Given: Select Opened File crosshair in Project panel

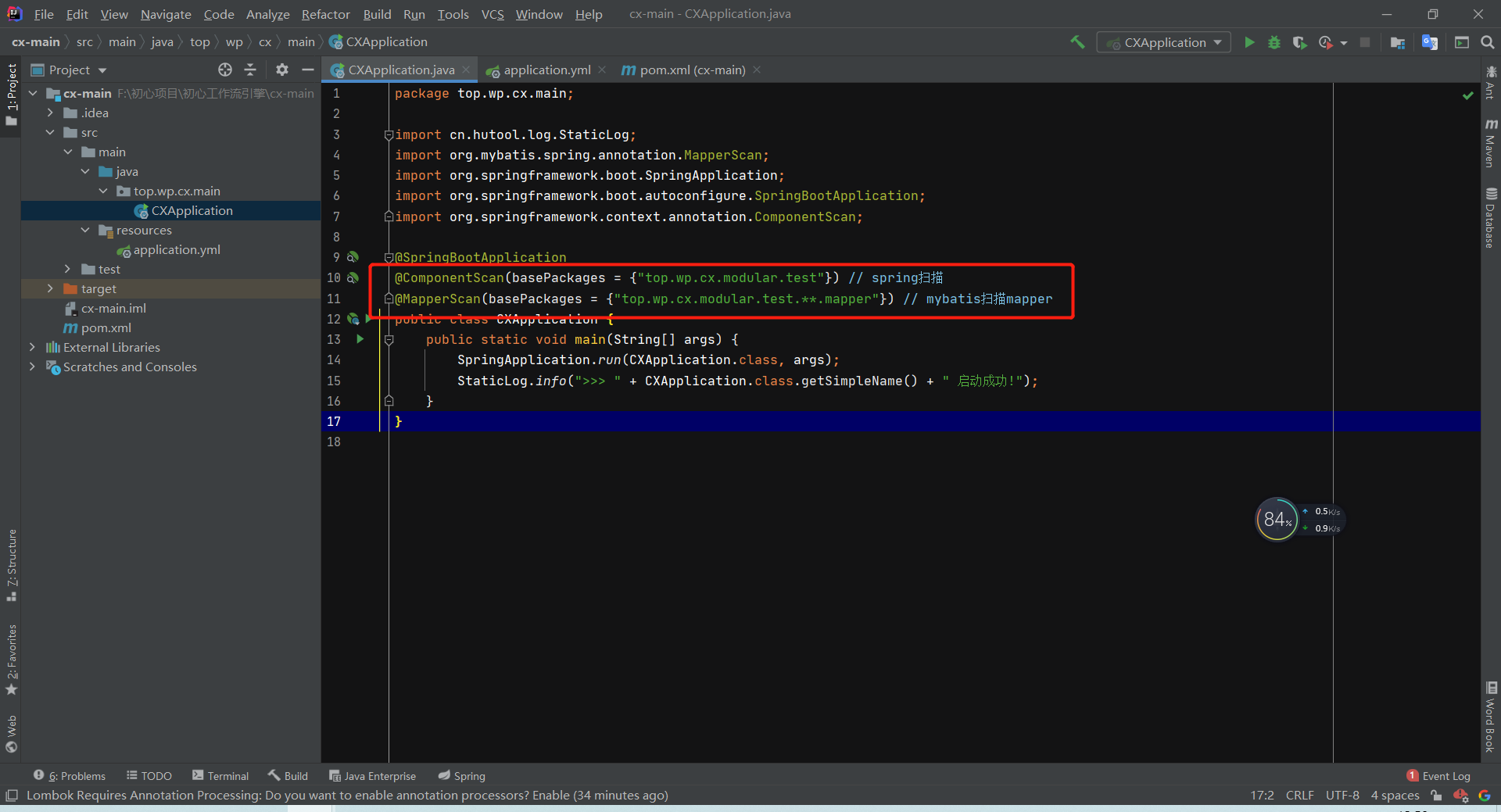Looking at the screenshot, I should pos(224,70).
